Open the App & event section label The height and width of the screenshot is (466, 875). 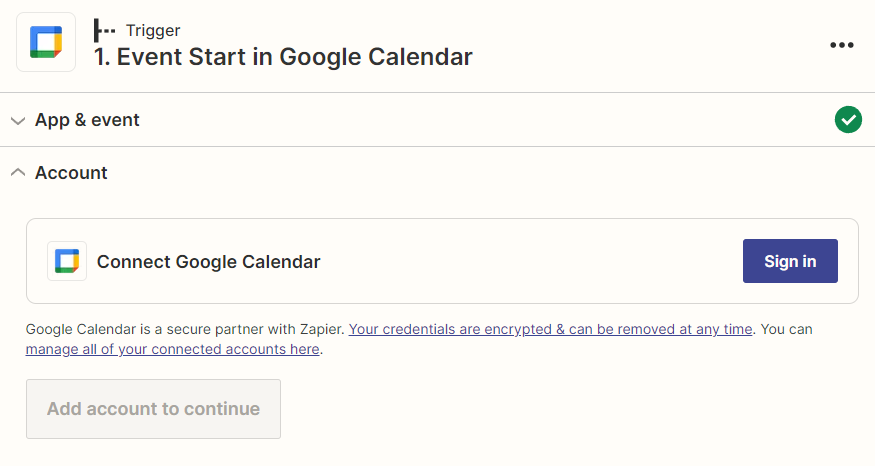pos(87,120)
